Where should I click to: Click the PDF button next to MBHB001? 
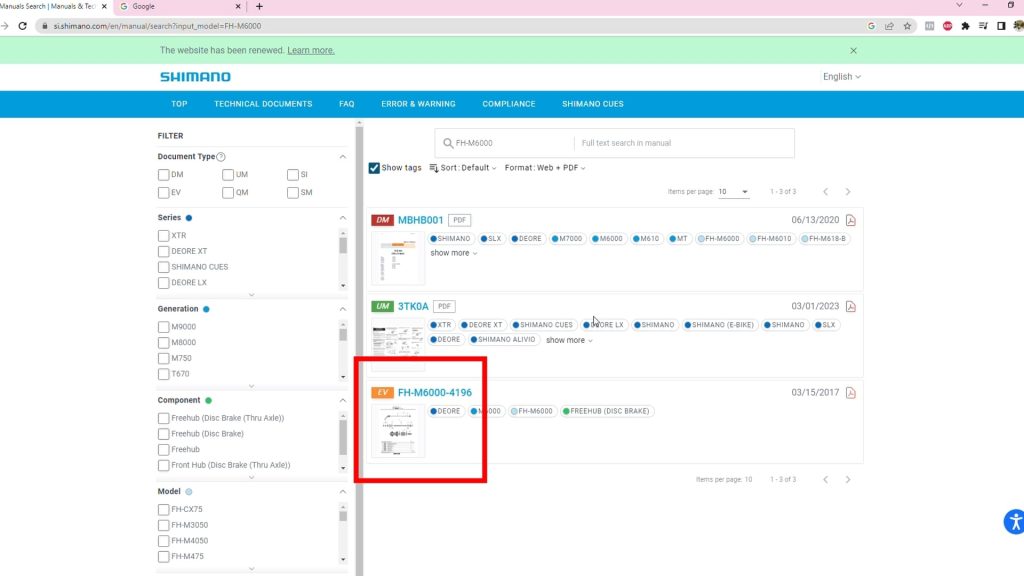point(460,220)
